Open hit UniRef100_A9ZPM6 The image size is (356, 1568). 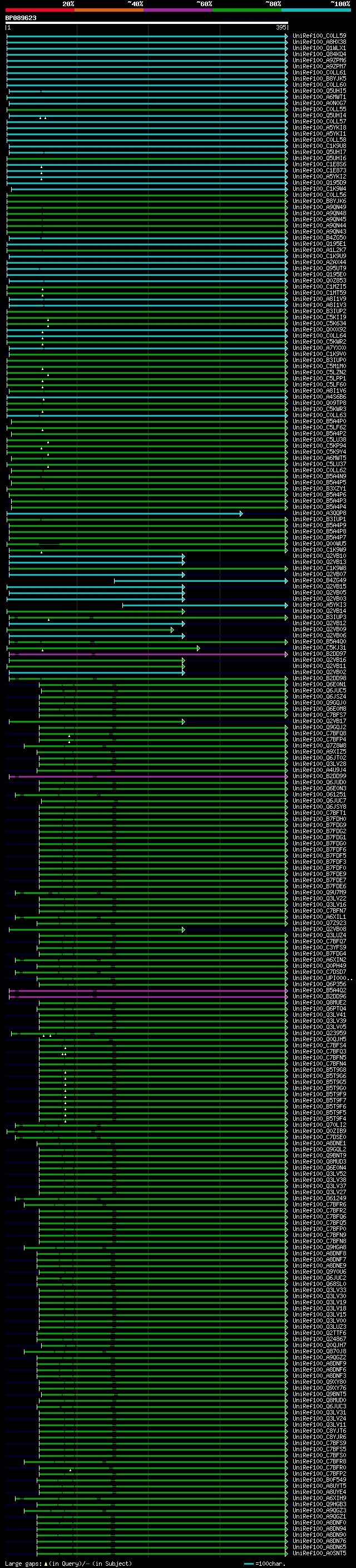tap(319, 60)
